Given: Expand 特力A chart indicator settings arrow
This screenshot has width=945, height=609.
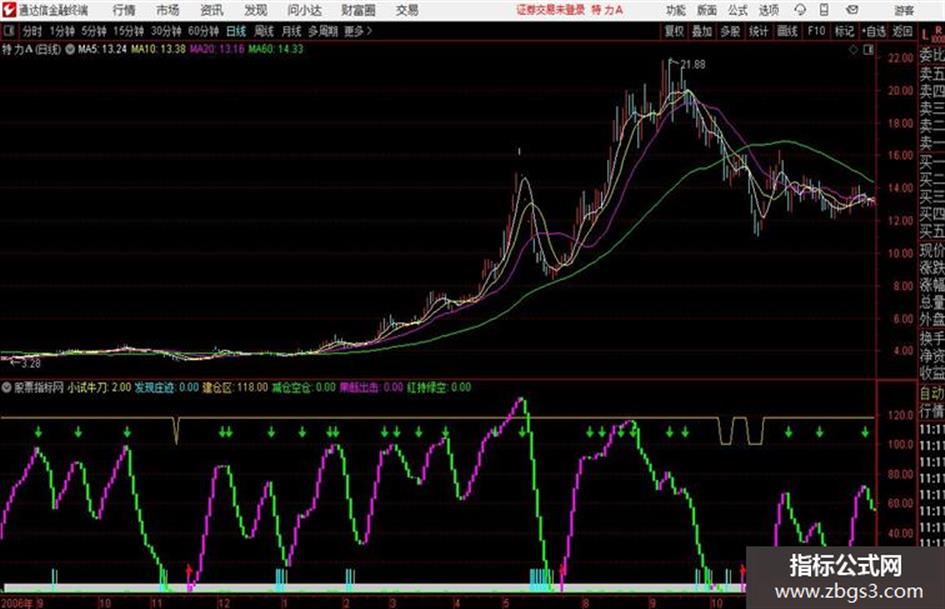Looking at the screenshot, I should 70,49.
